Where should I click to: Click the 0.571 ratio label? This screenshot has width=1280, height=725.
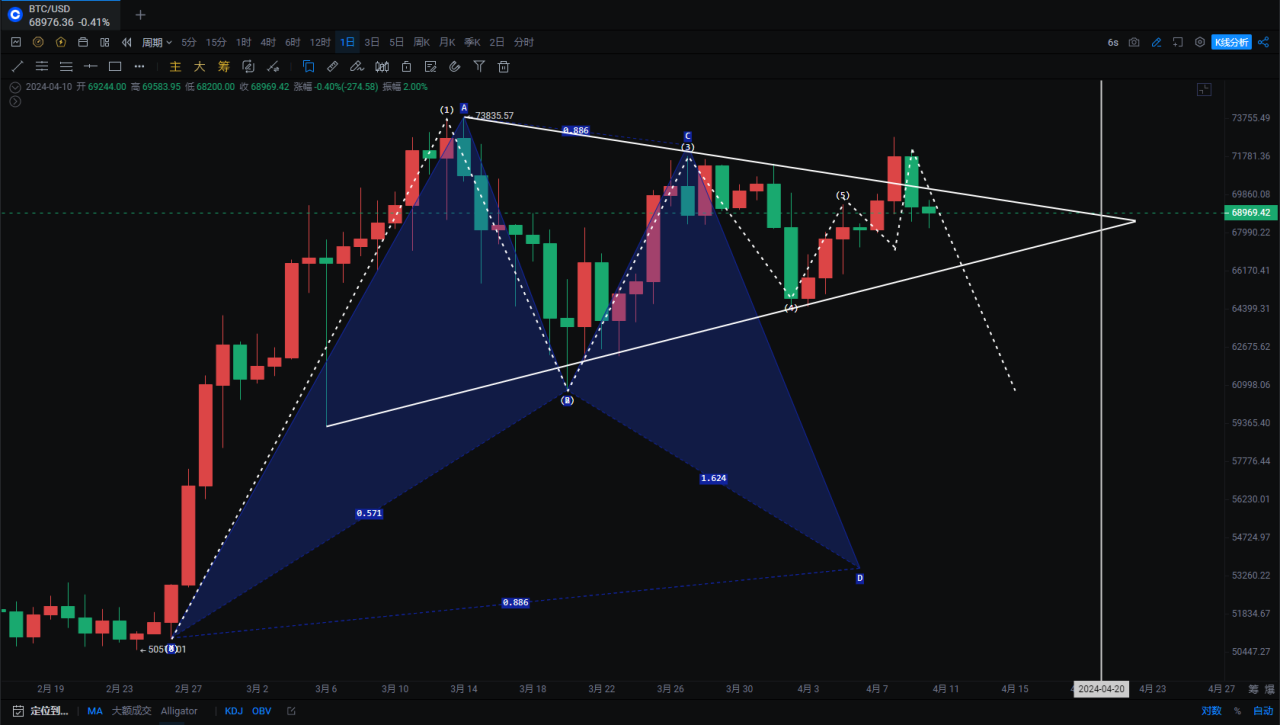[x=369, y=513]
